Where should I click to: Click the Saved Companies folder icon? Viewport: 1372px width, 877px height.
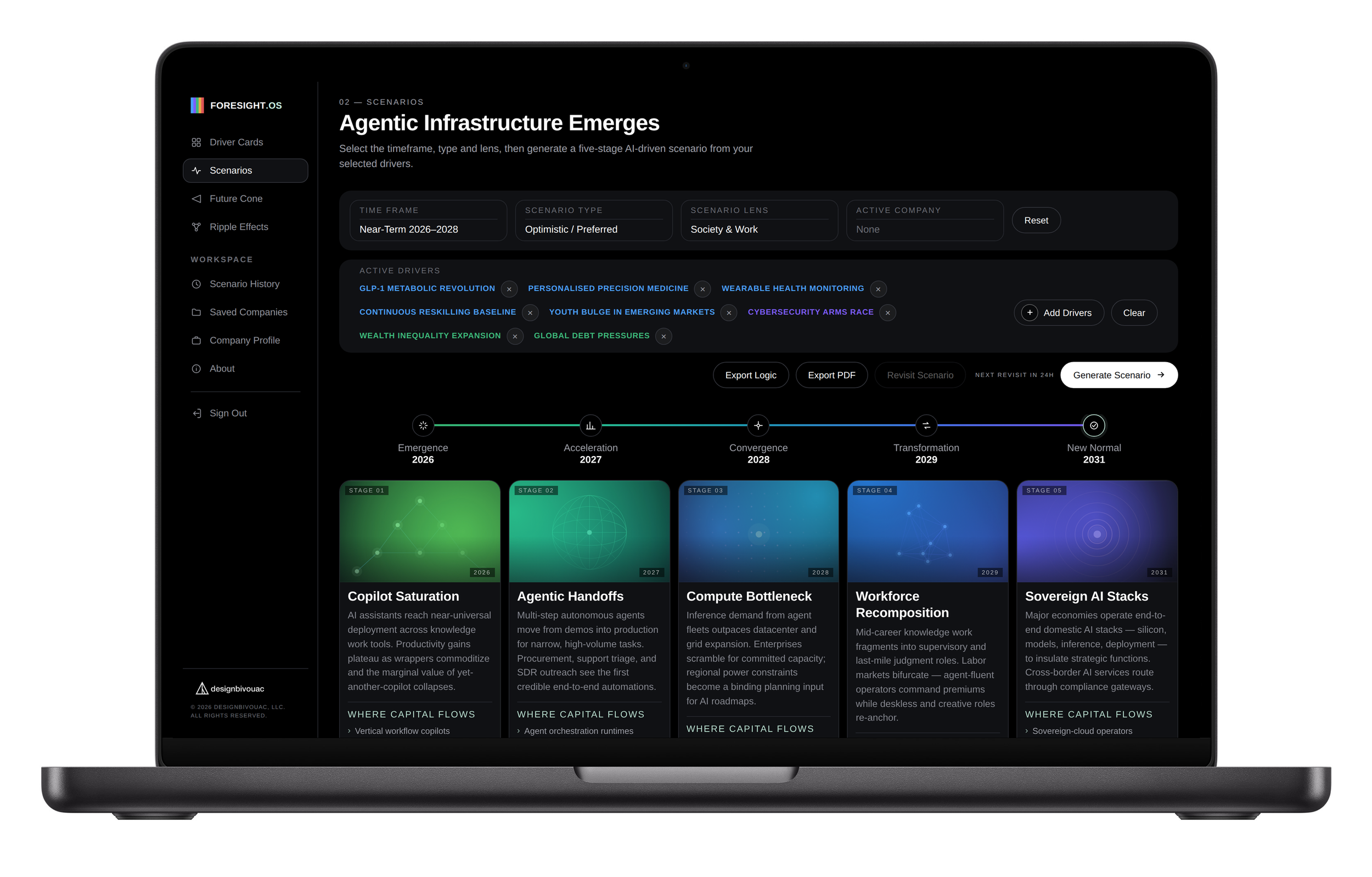point(196,312)
